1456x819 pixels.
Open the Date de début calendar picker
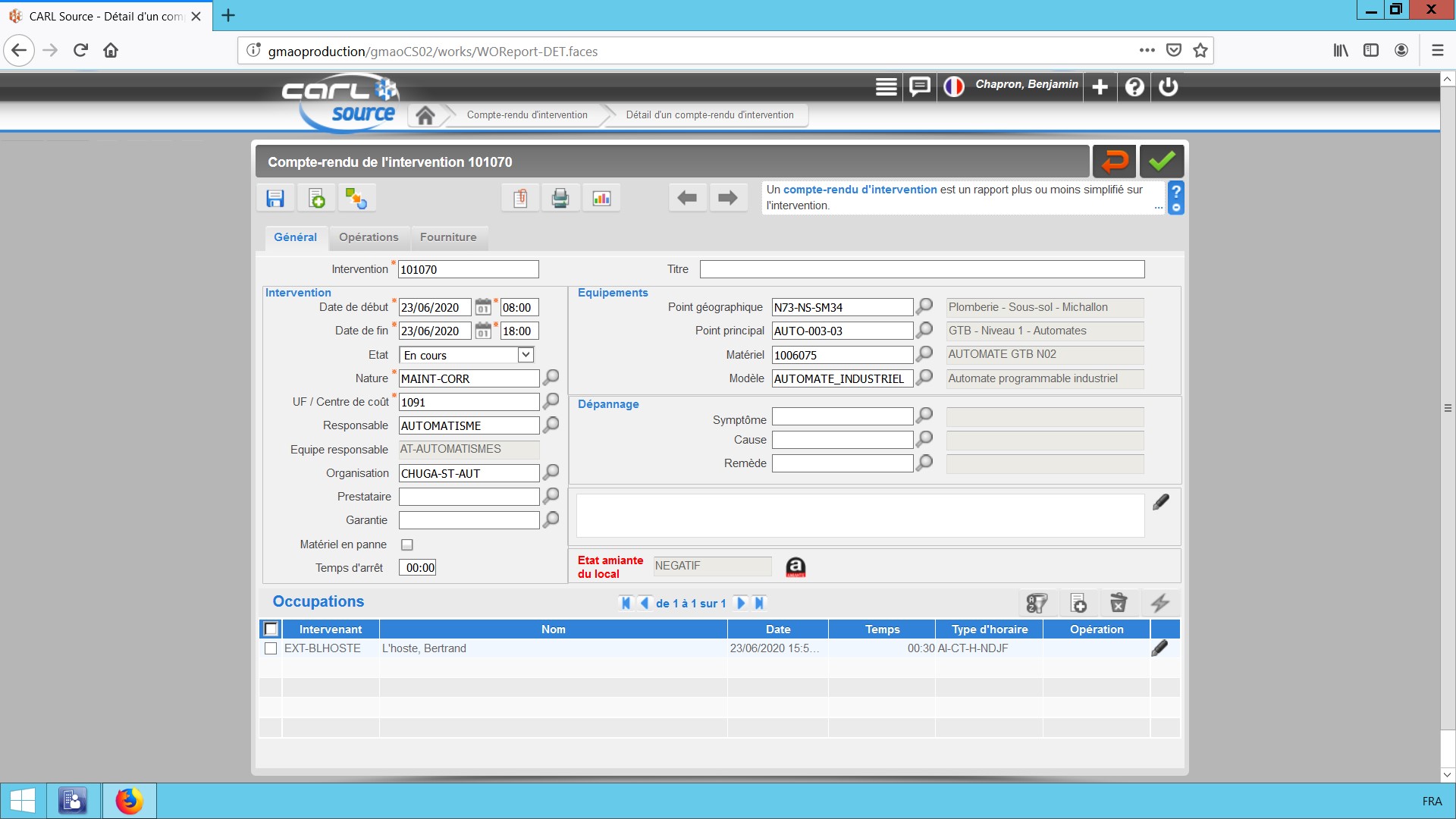(483, 307)
